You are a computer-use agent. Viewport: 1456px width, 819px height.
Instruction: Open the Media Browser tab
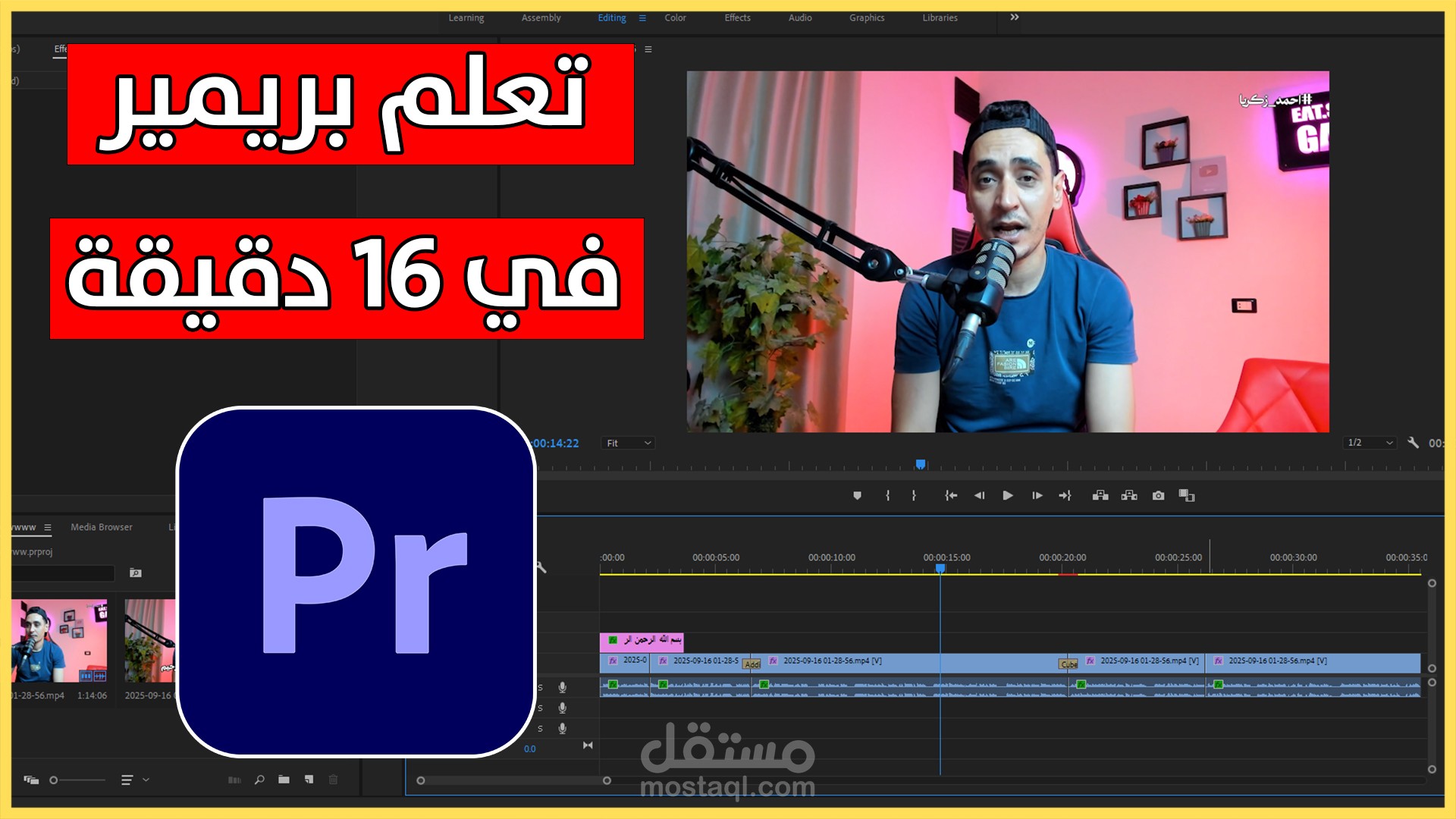(x=101, y=527)
